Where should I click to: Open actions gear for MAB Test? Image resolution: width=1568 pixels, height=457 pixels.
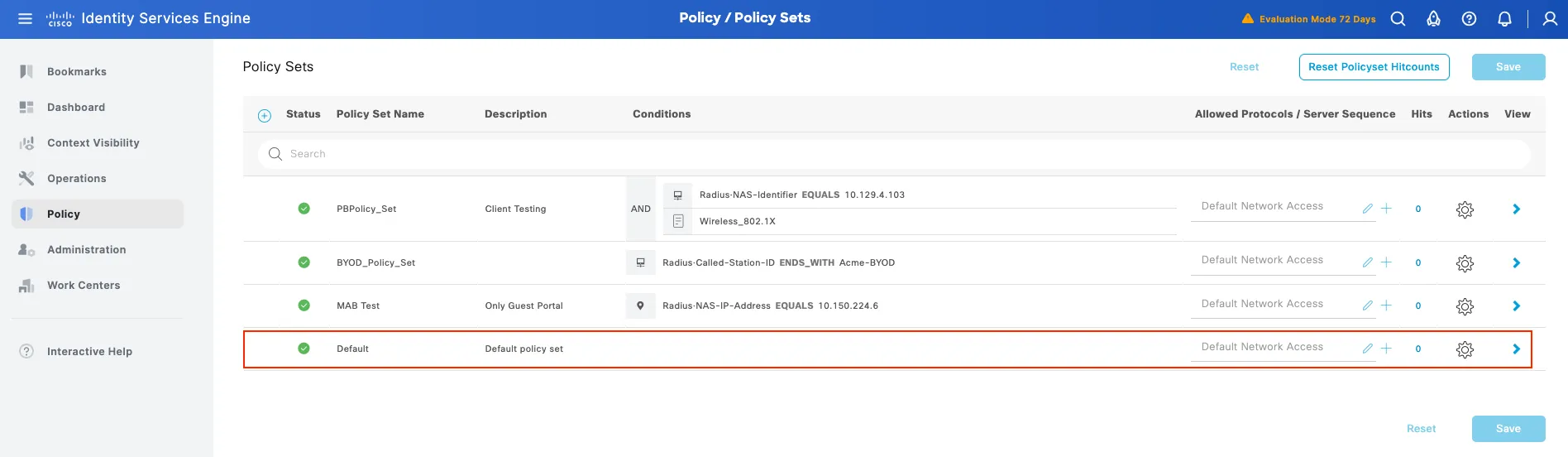pyautogui.click(x=1465, y=306)
